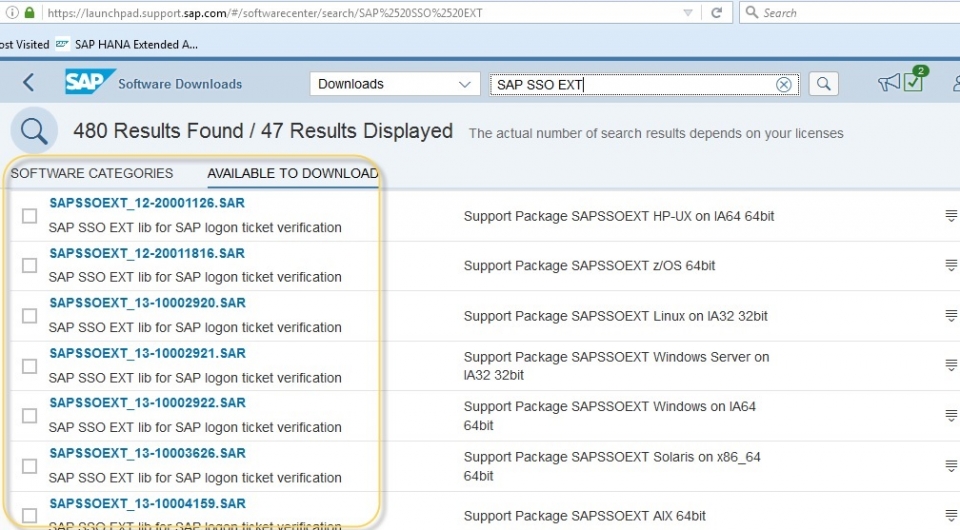The image size is (960, 530).
Task: Click the green padlock security icon
Action: point(29,12)
